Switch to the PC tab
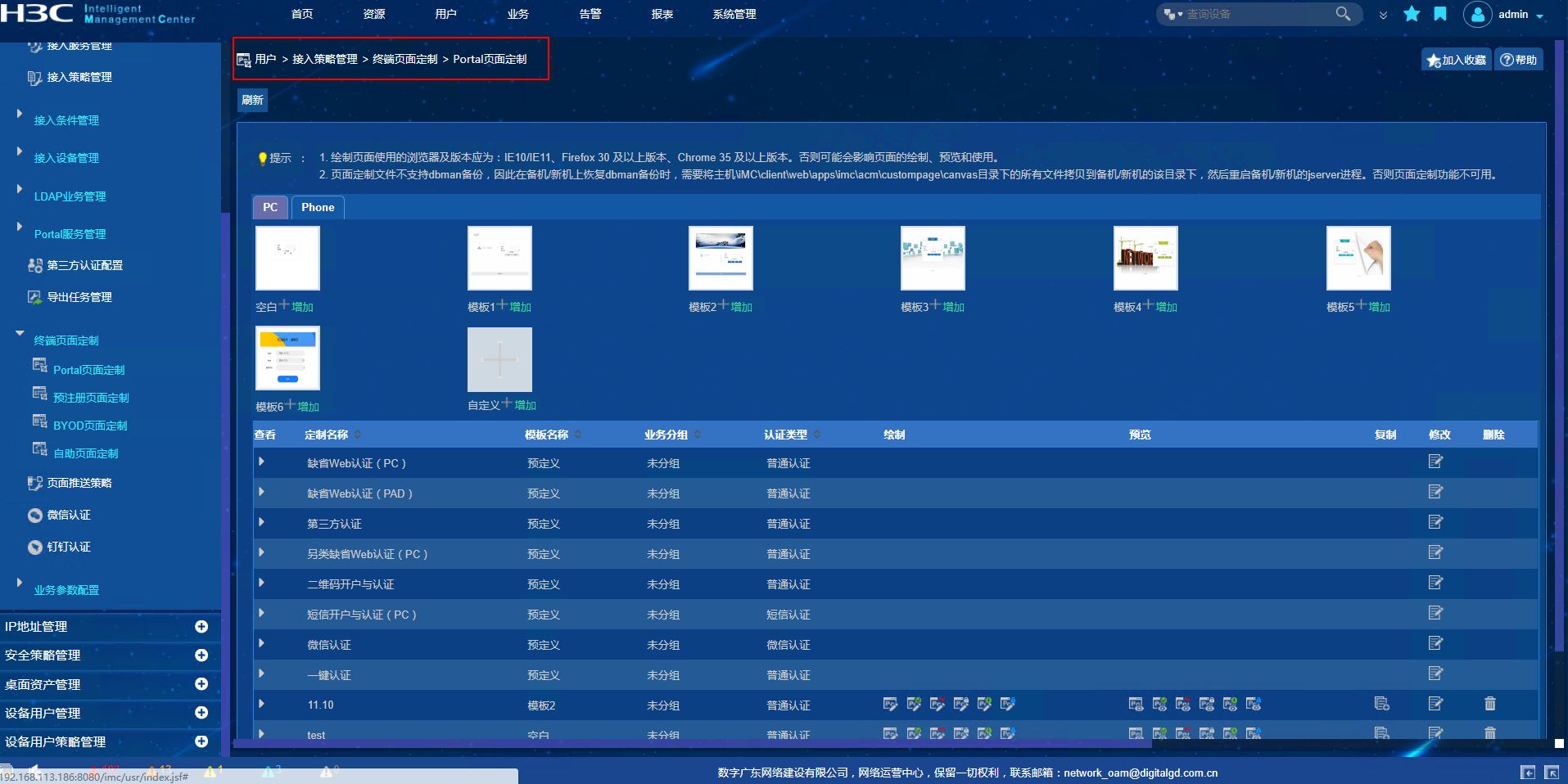 (x=270, y=207)
